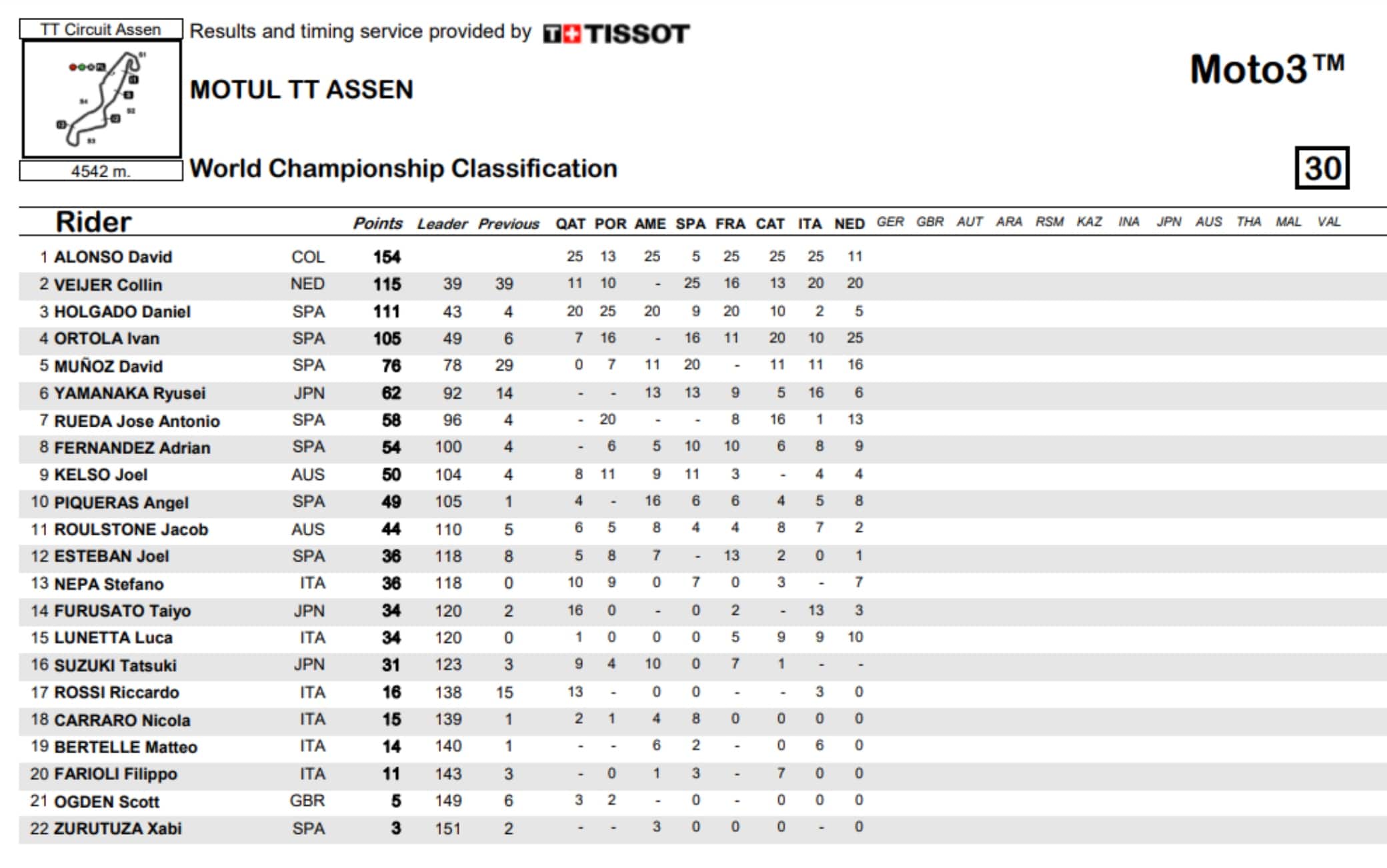Select rider VEIJER Collin's name

(x=107, y=285)
